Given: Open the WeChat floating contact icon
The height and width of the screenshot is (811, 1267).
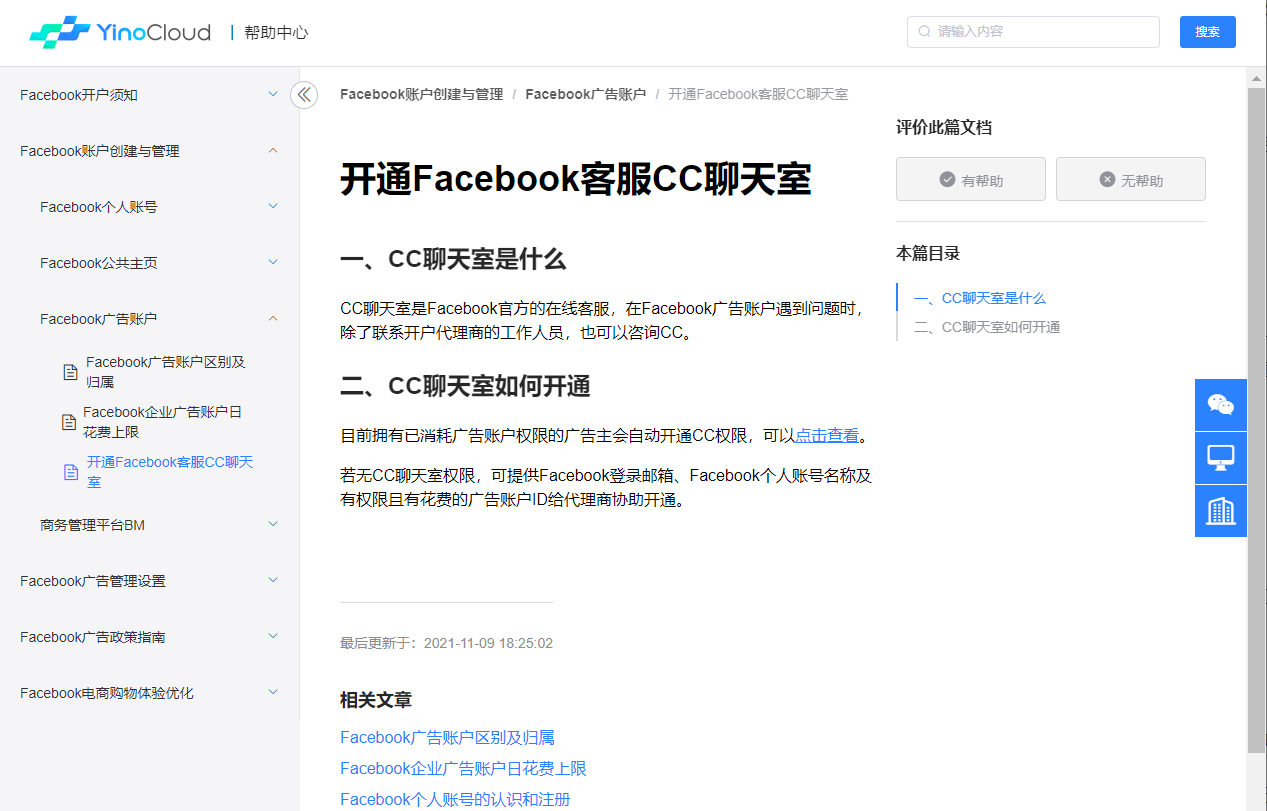Looking at the screenshot, I should pos(1220,405).
